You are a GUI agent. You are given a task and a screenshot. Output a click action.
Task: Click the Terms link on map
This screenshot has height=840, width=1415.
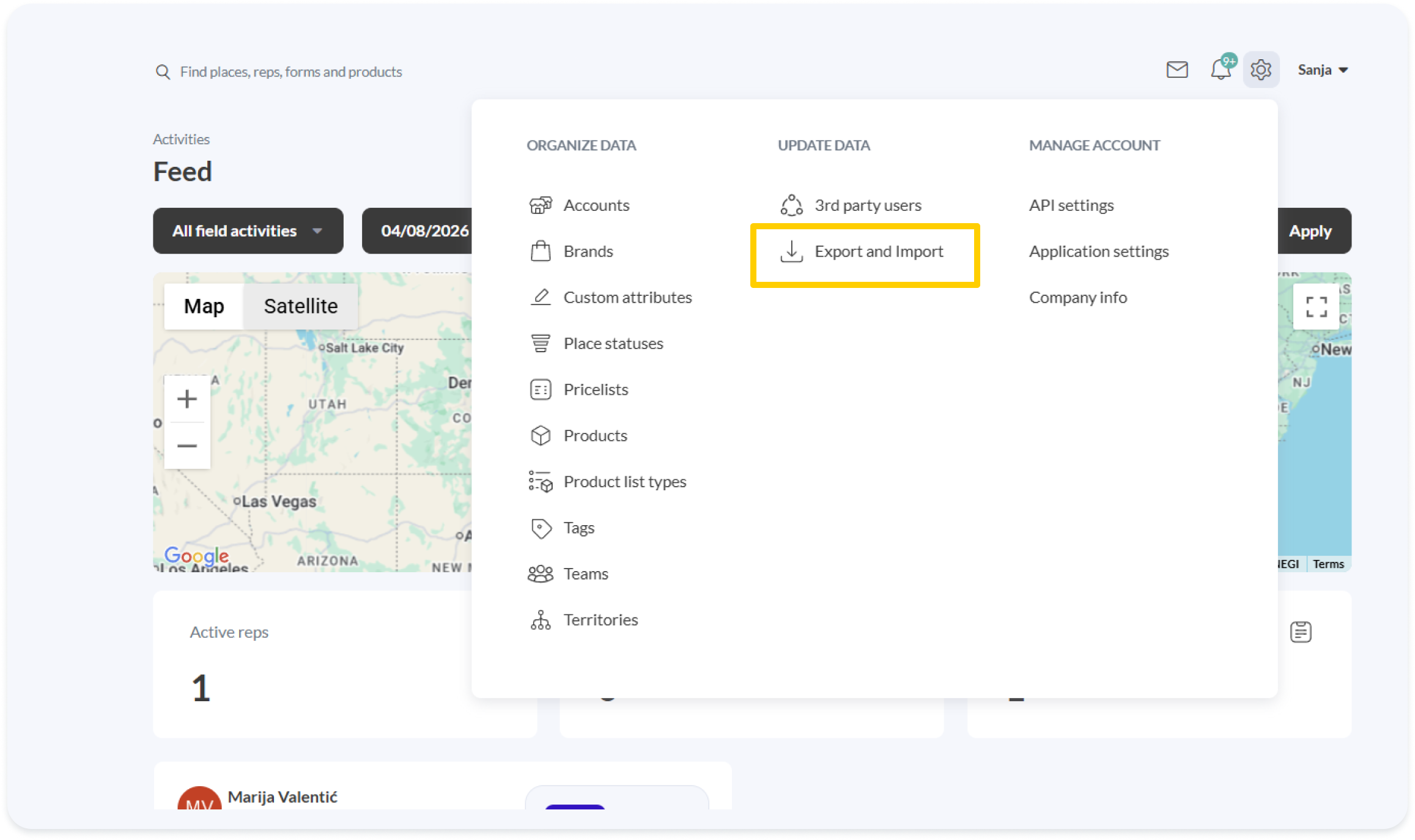click(x=1328, y=564)
